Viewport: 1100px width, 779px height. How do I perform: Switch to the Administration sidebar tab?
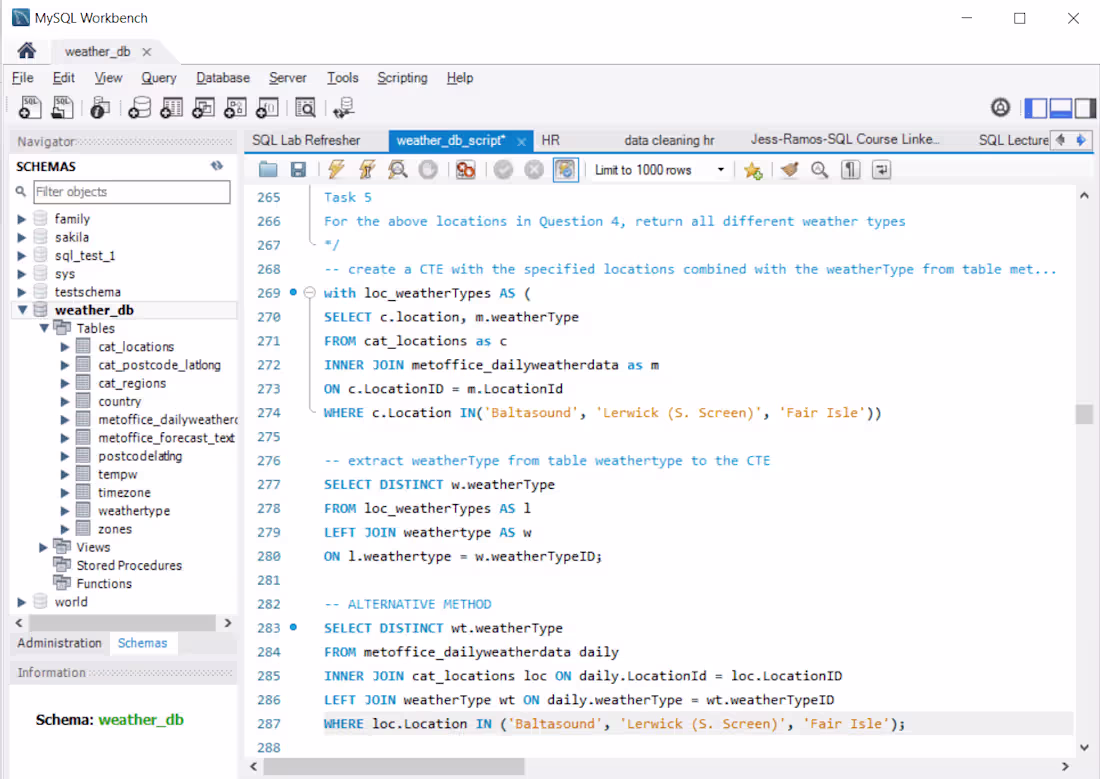coord(58,643)
